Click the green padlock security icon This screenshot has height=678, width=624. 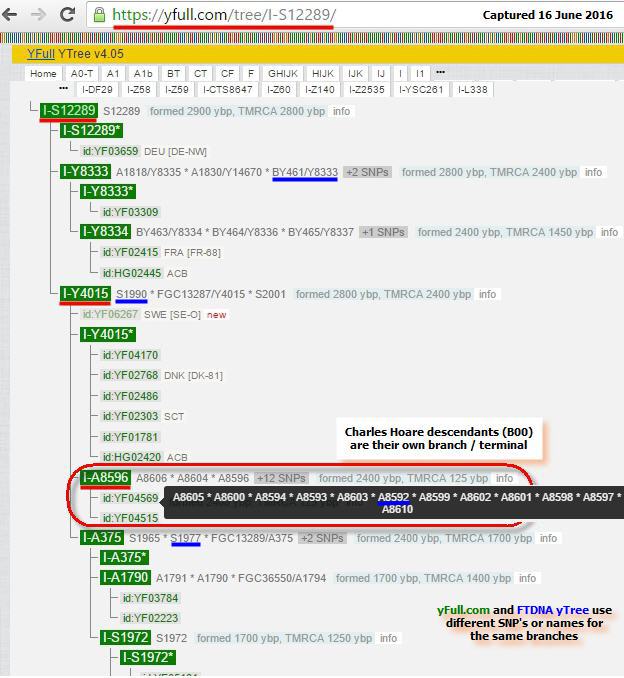point(100,16)
